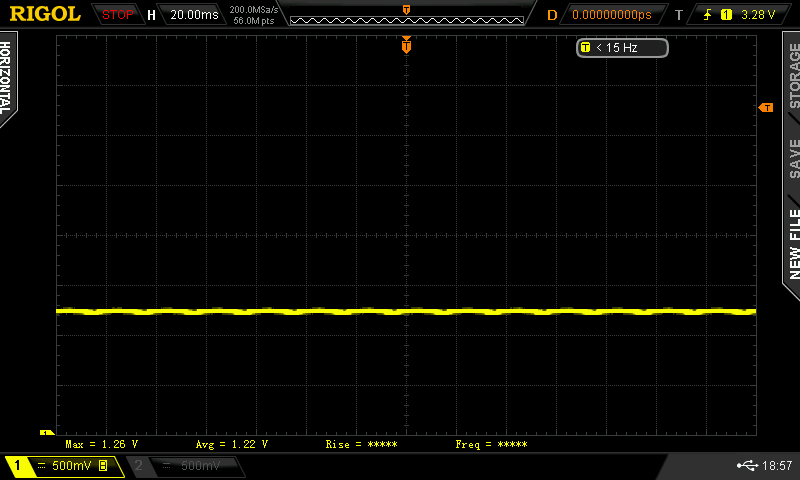Click the orange trigger position marker atop the grid

coord(406,45)
